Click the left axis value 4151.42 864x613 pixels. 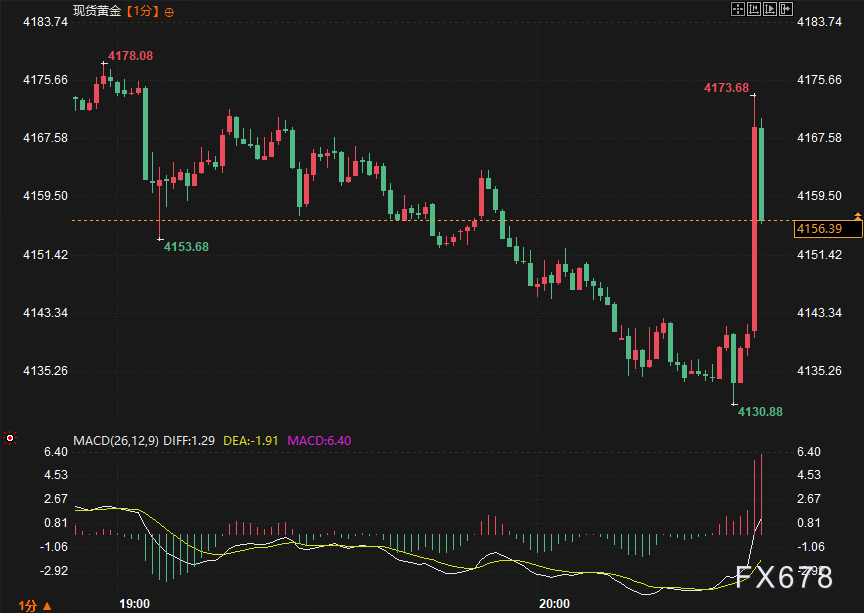pyautogui.click(x=45, y=254)
